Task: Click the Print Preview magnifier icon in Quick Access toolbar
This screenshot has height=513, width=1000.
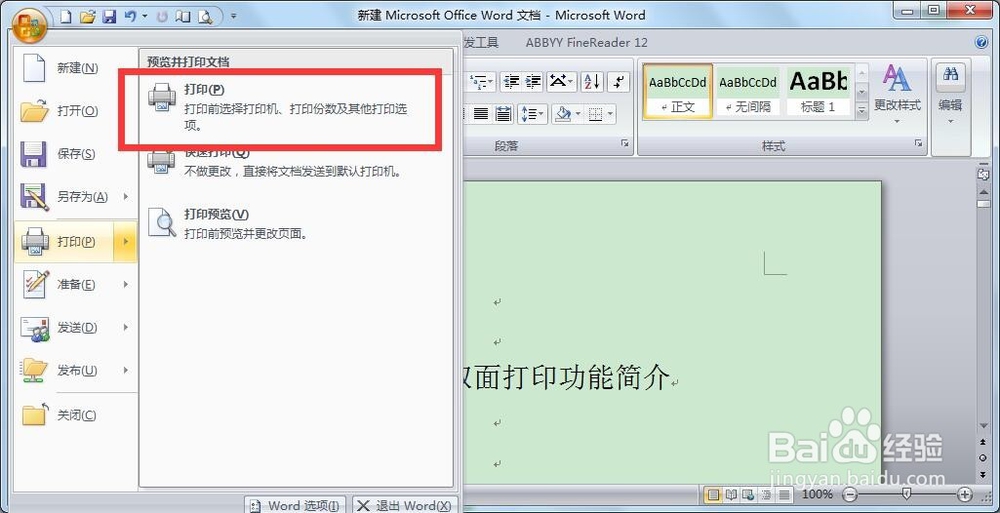Action: point(205,16)
